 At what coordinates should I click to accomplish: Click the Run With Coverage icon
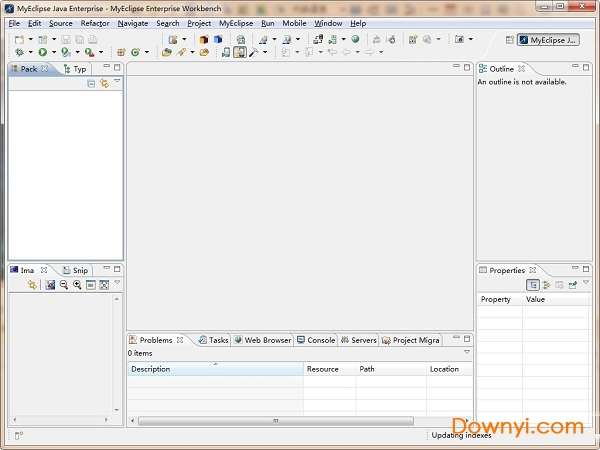(66, 52)
